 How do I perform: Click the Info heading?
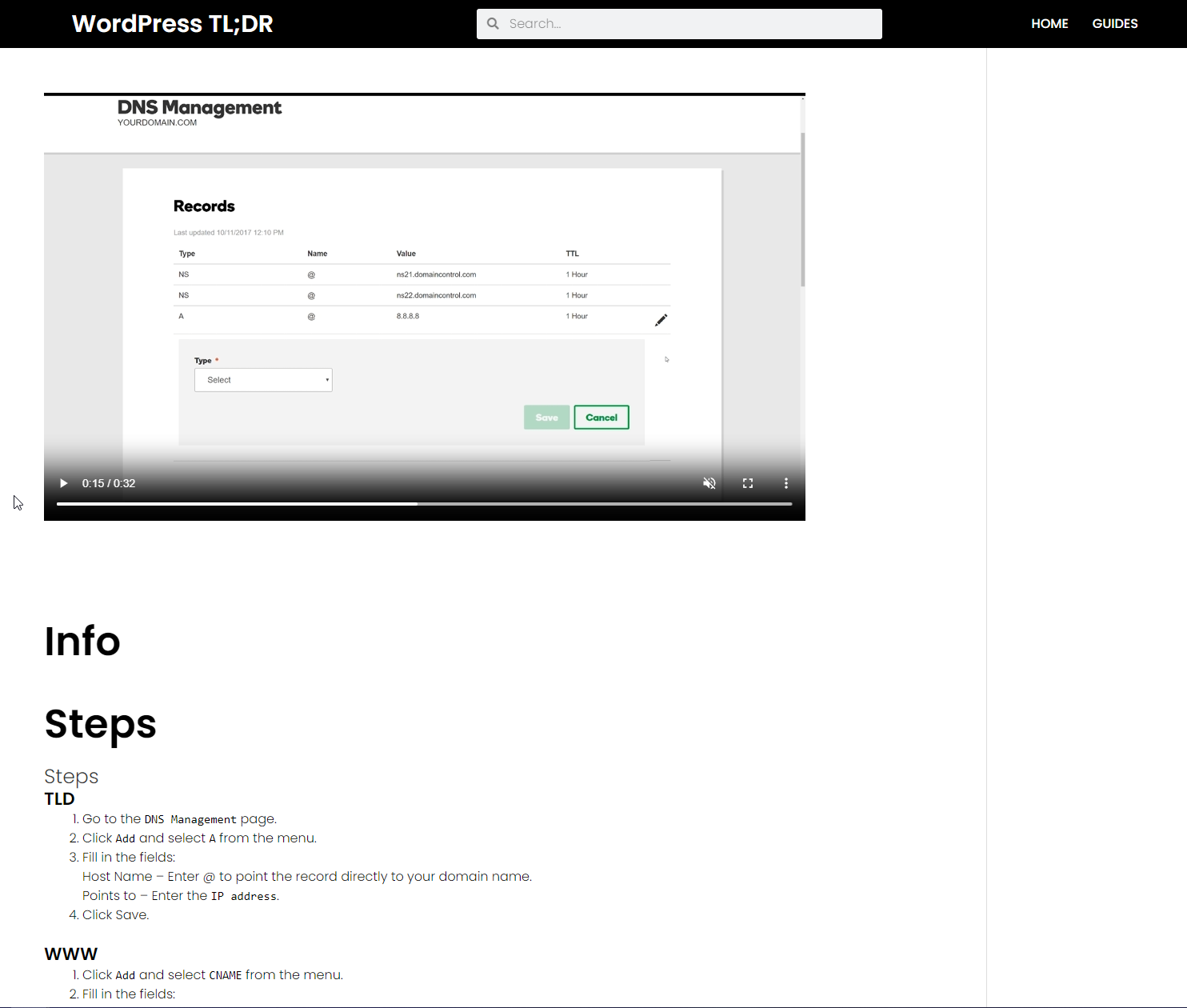tap(82, 642)
